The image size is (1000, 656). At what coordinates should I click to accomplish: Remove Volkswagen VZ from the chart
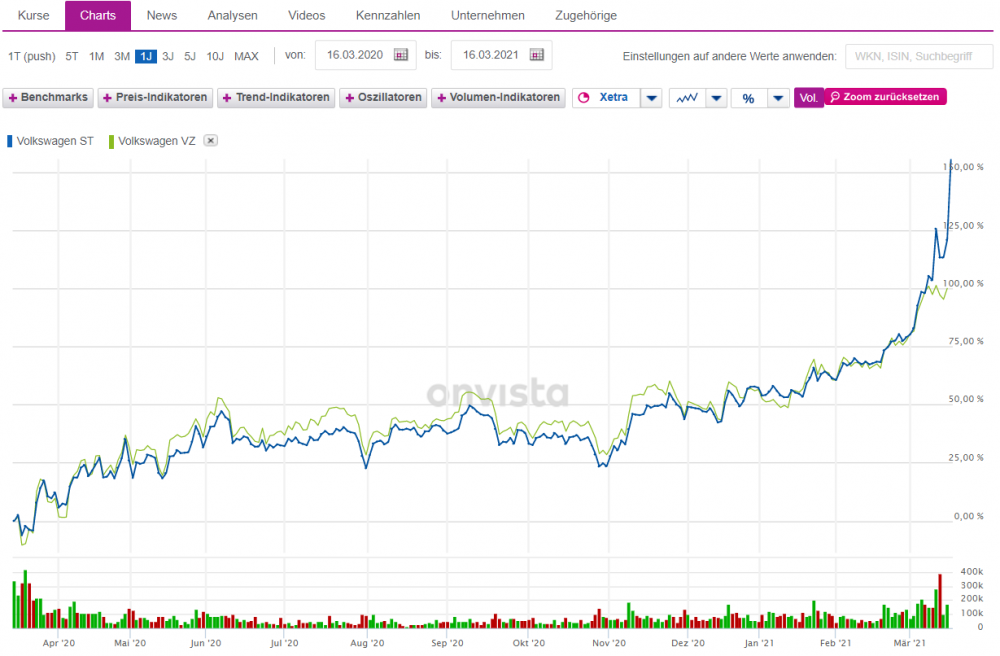pyautogui.click(x=210, y=141)
